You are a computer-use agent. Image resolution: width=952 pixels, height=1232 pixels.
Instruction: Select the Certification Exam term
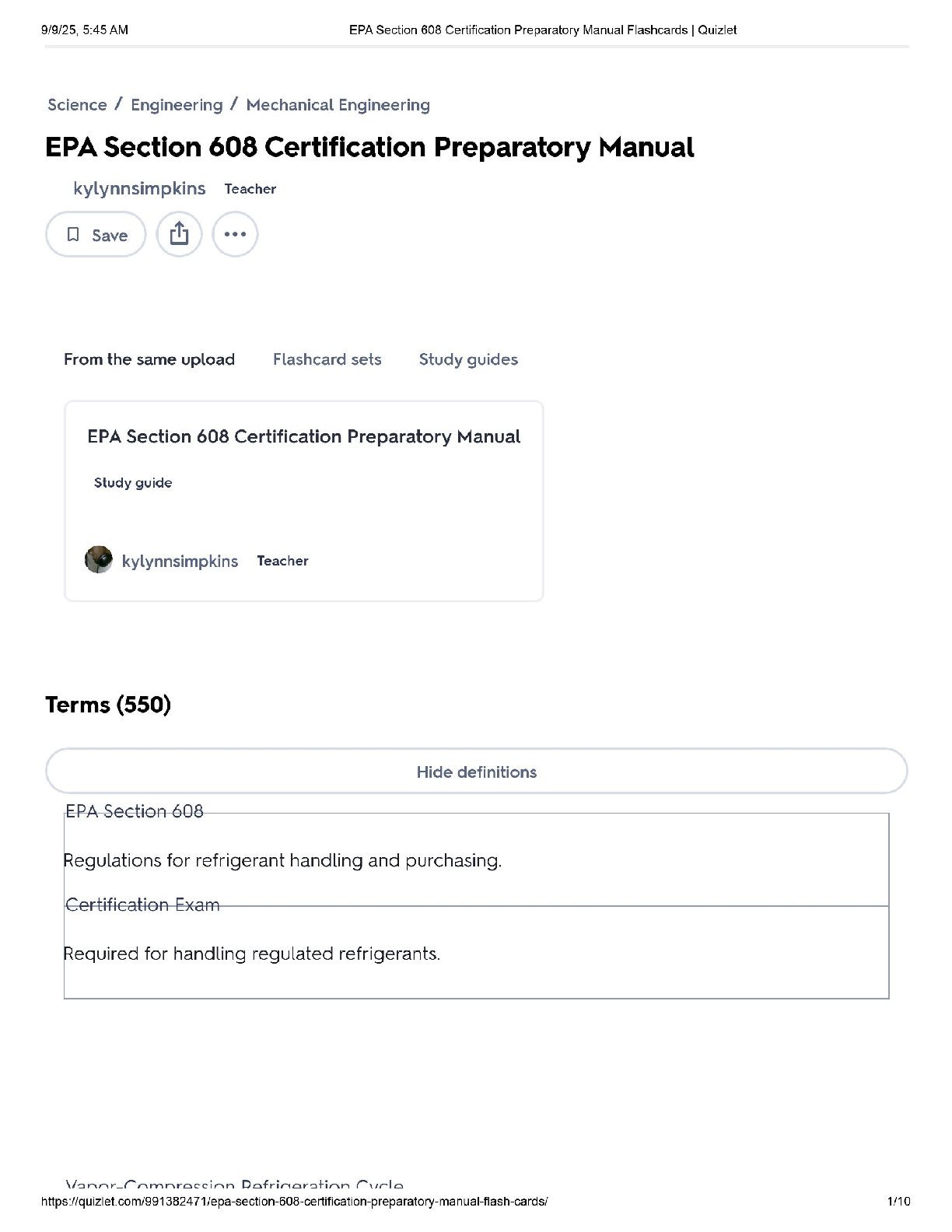(142, 905)
